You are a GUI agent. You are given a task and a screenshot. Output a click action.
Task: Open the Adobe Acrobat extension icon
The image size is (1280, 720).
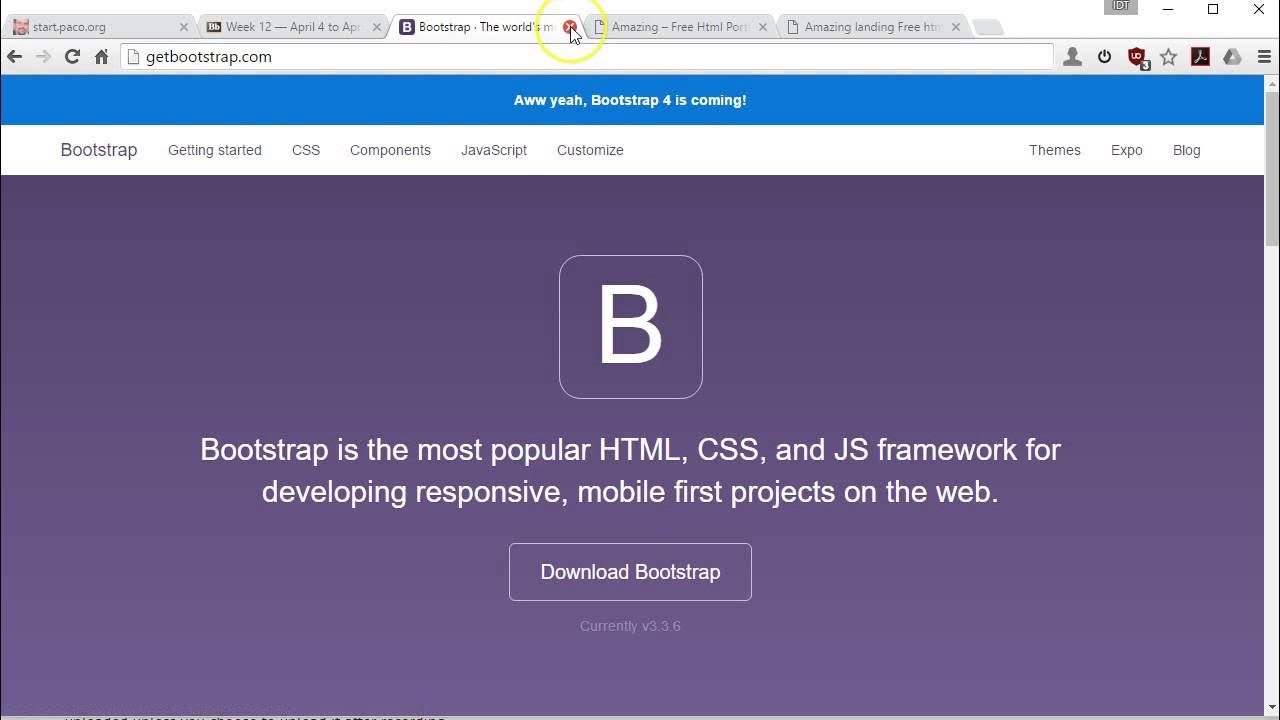point(1200,57)
